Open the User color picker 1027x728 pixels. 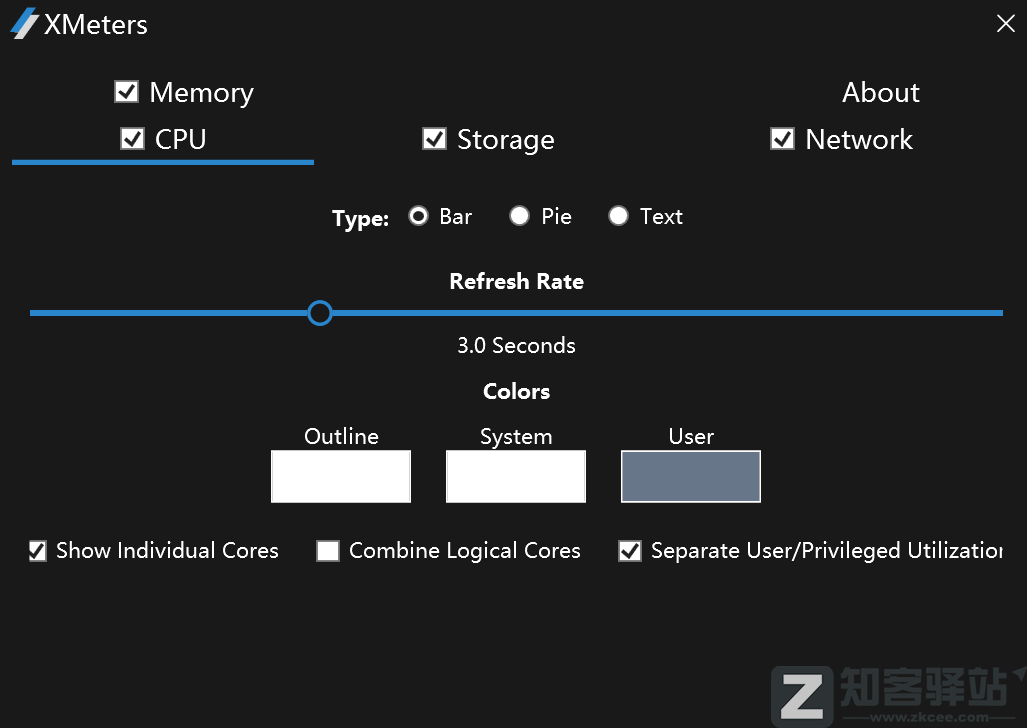690,476
